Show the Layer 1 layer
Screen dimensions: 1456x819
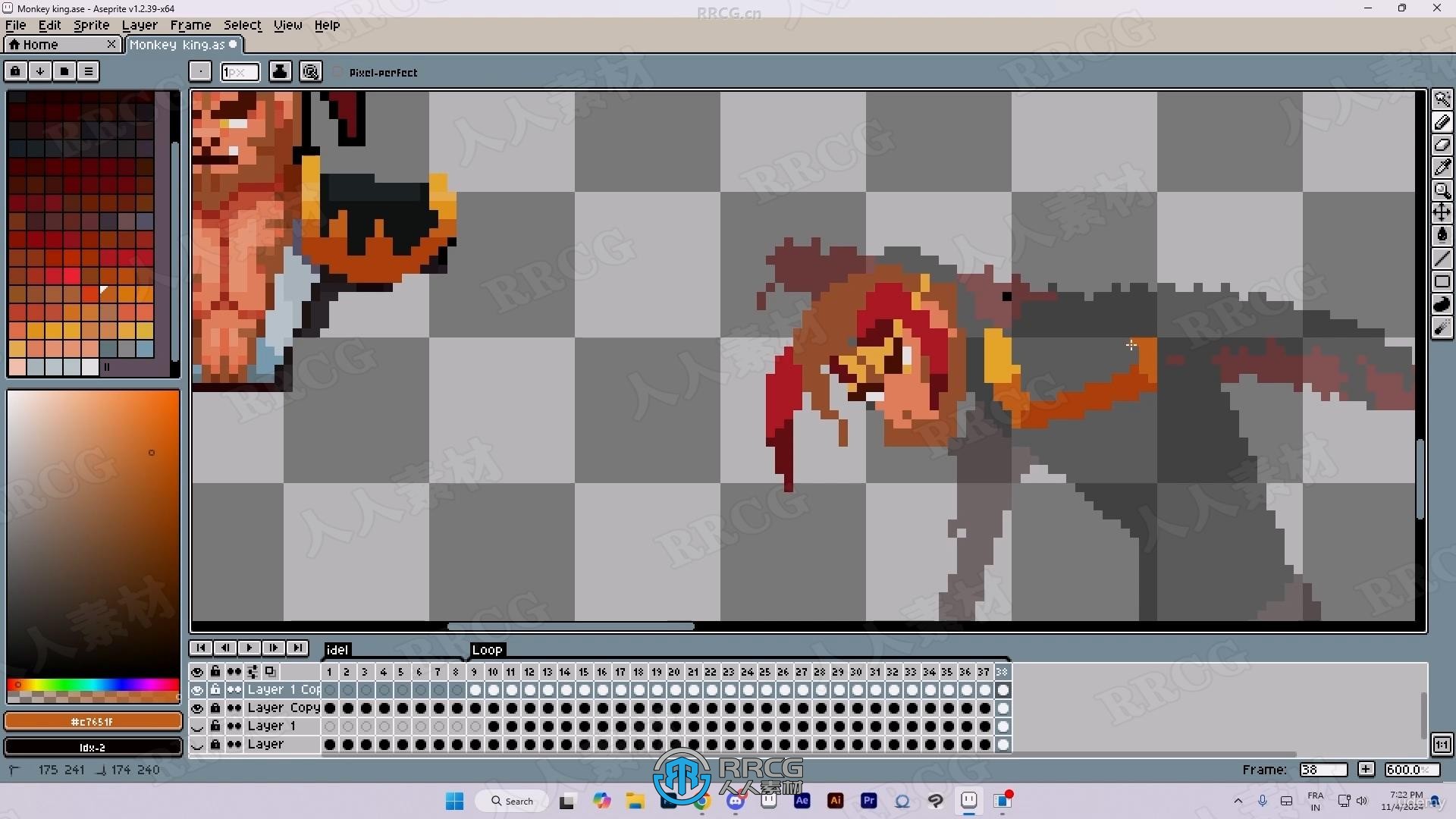coord(197,726)
